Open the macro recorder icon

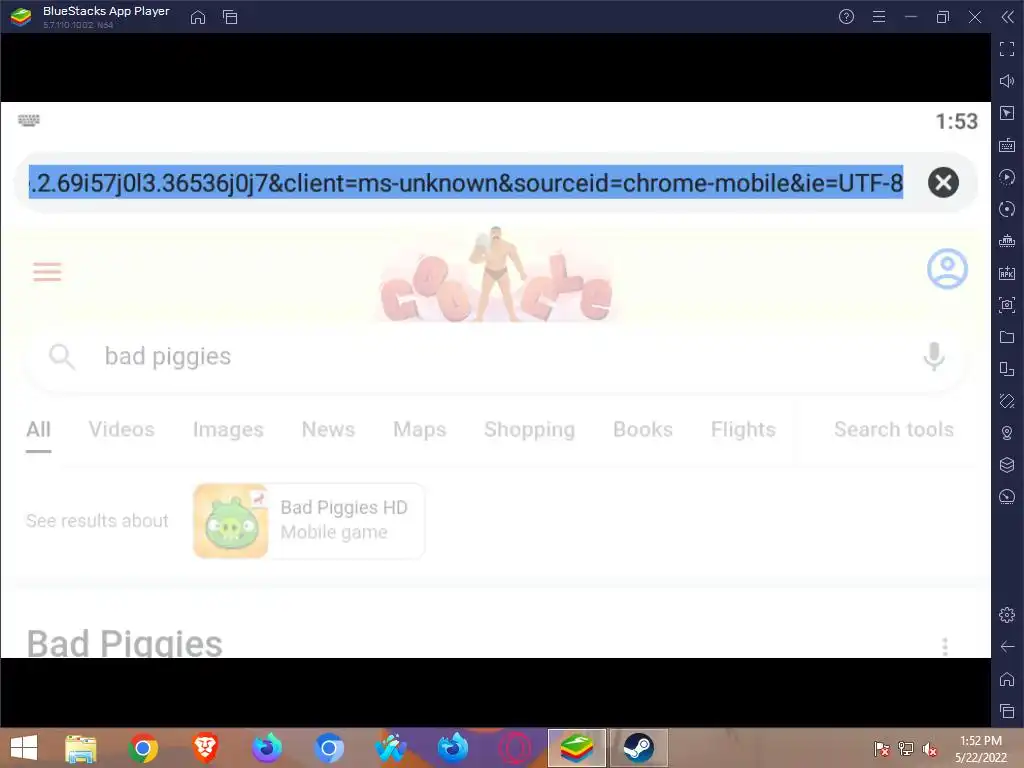click(x=1006, y=209)
